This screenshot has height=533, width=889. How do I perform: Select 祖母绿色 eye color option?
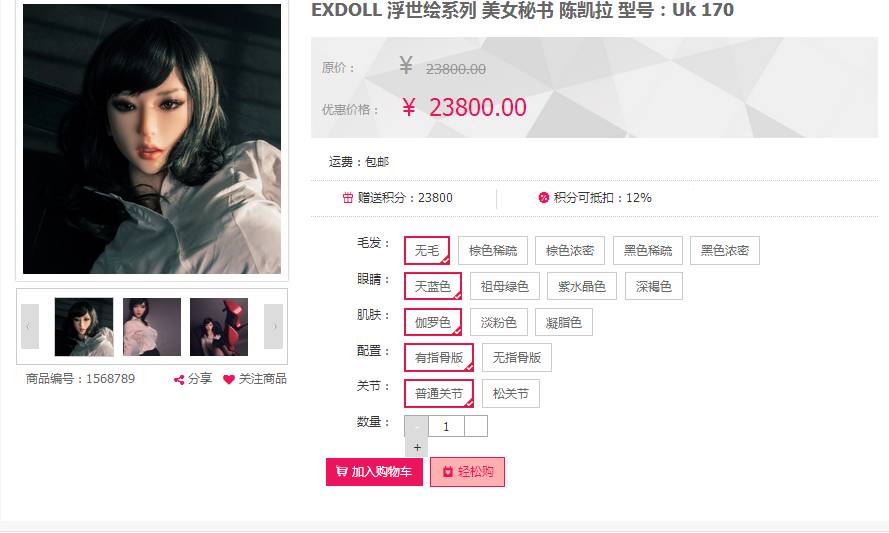point(504,286)
